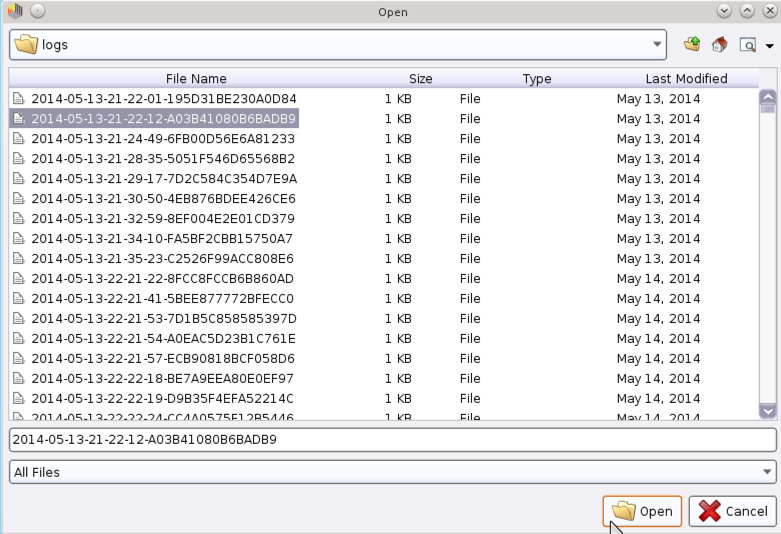Click the application icon in title bar

coord(15,11)
